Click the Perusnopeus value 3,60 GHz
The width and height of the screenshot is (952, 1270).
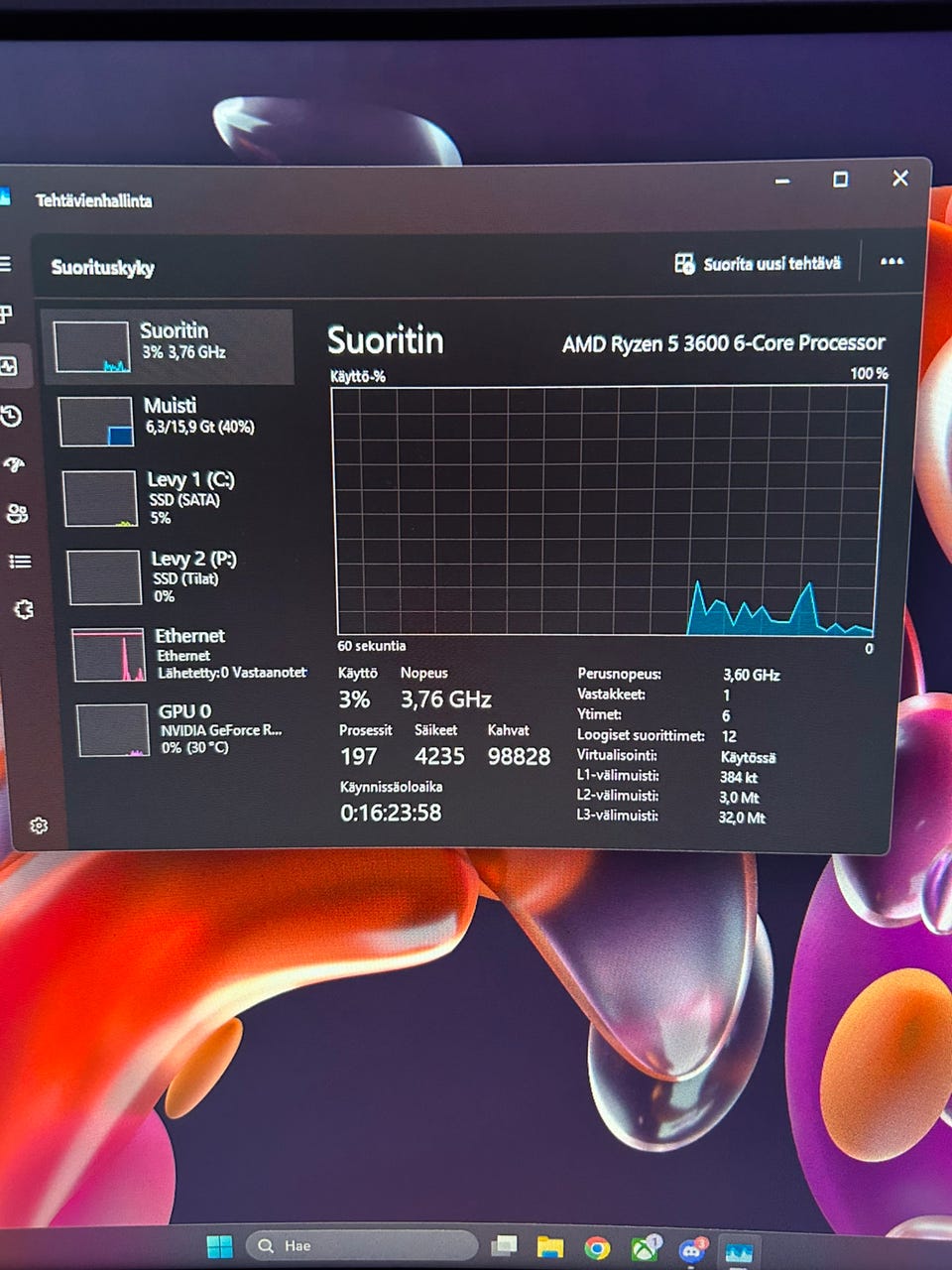tap(752, 675)
